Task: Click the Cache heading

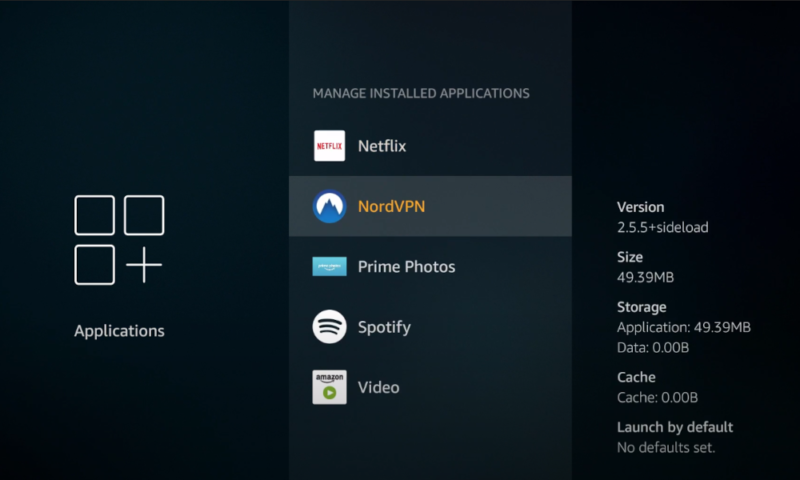Action: [x=636, y=377]
